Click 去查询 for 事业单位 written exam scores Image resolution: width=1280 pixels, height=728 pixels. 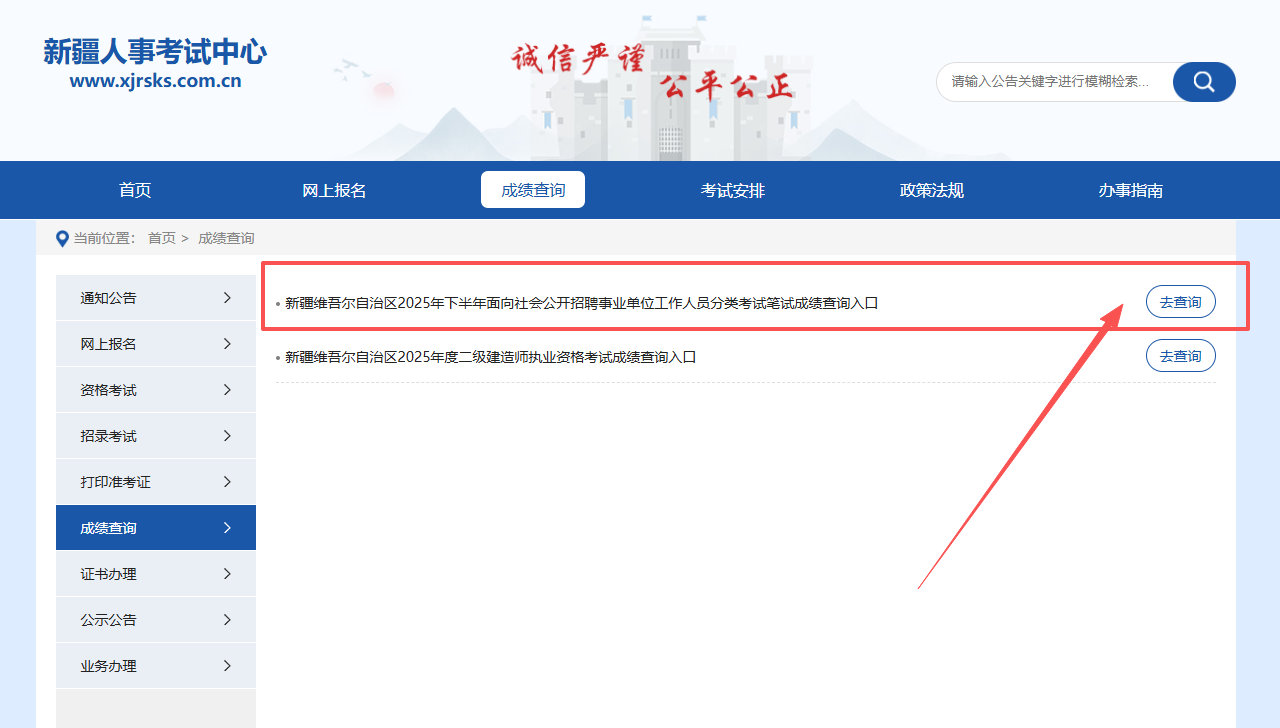[x=1180, y=302]
